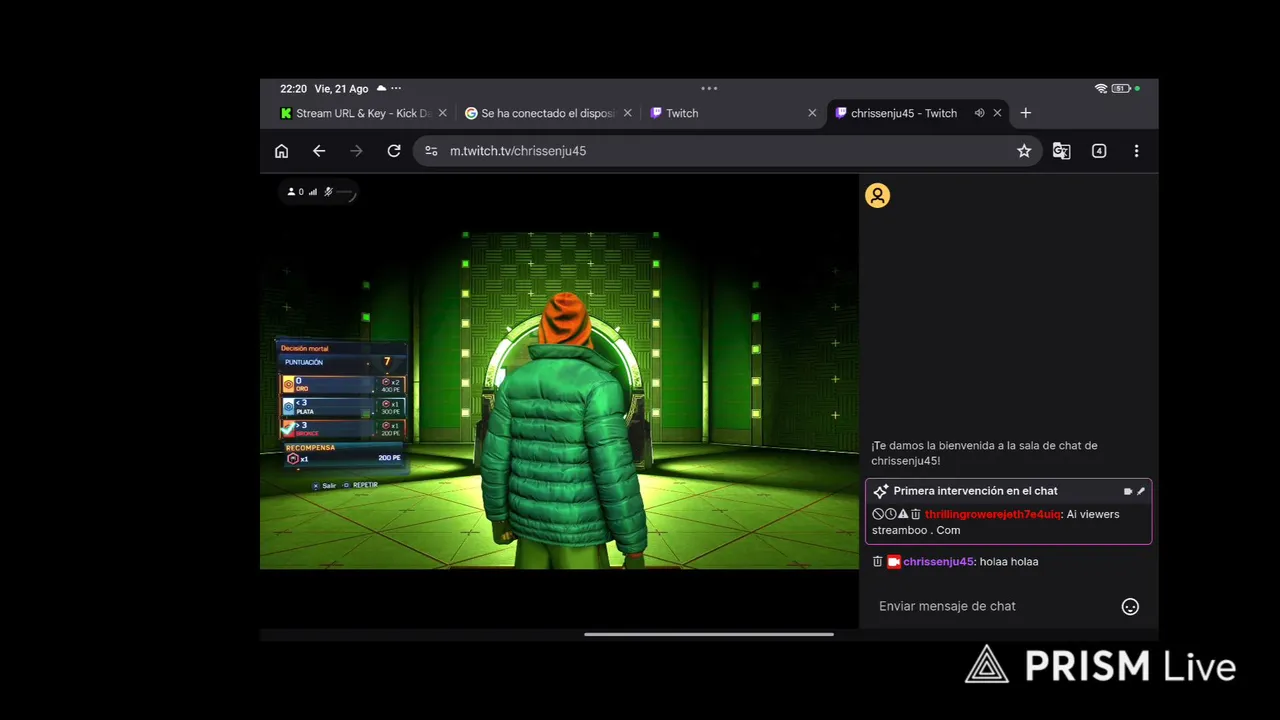Open the tab switcher showing 4 tabs

(x=1099, y=151)
